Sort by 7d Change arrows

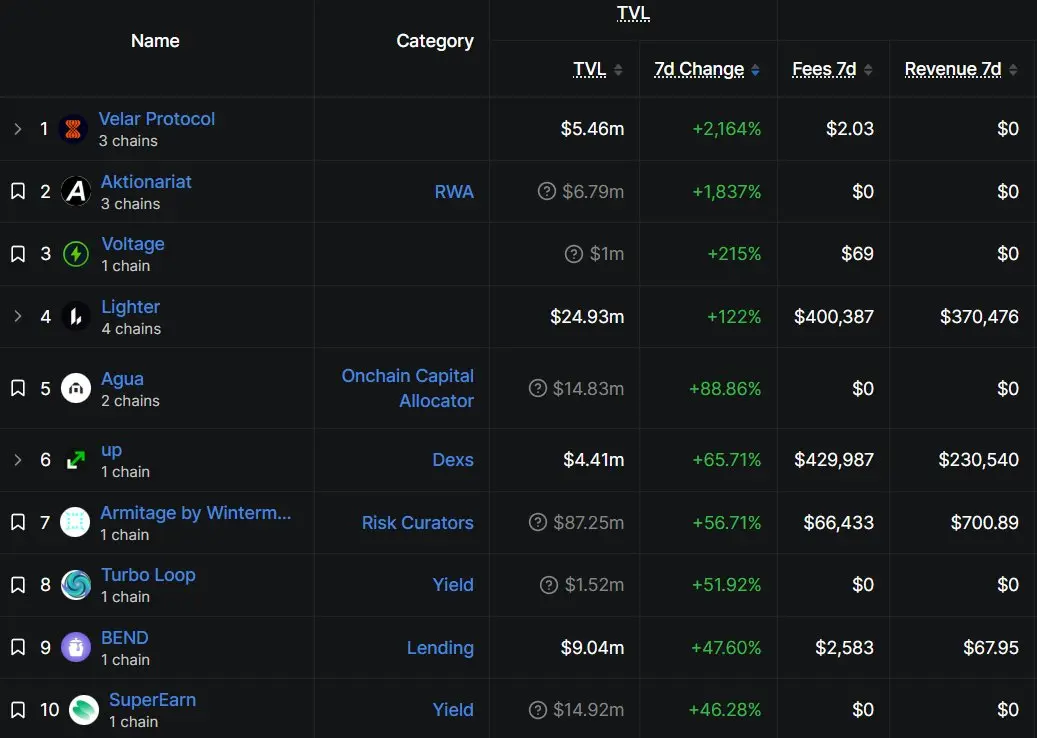click(755, 69)
